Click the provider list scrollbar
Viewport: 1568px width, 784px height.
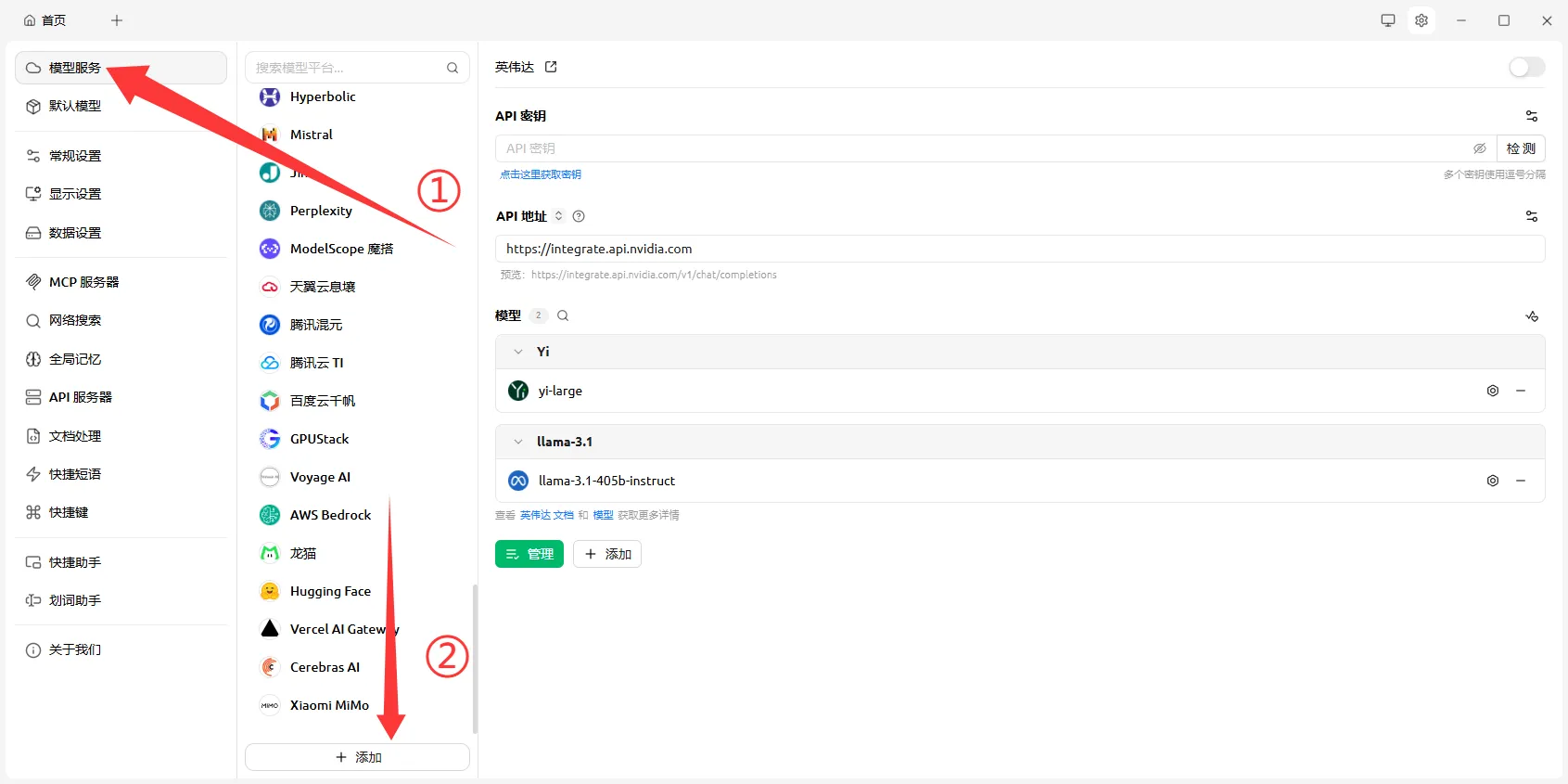475,659
